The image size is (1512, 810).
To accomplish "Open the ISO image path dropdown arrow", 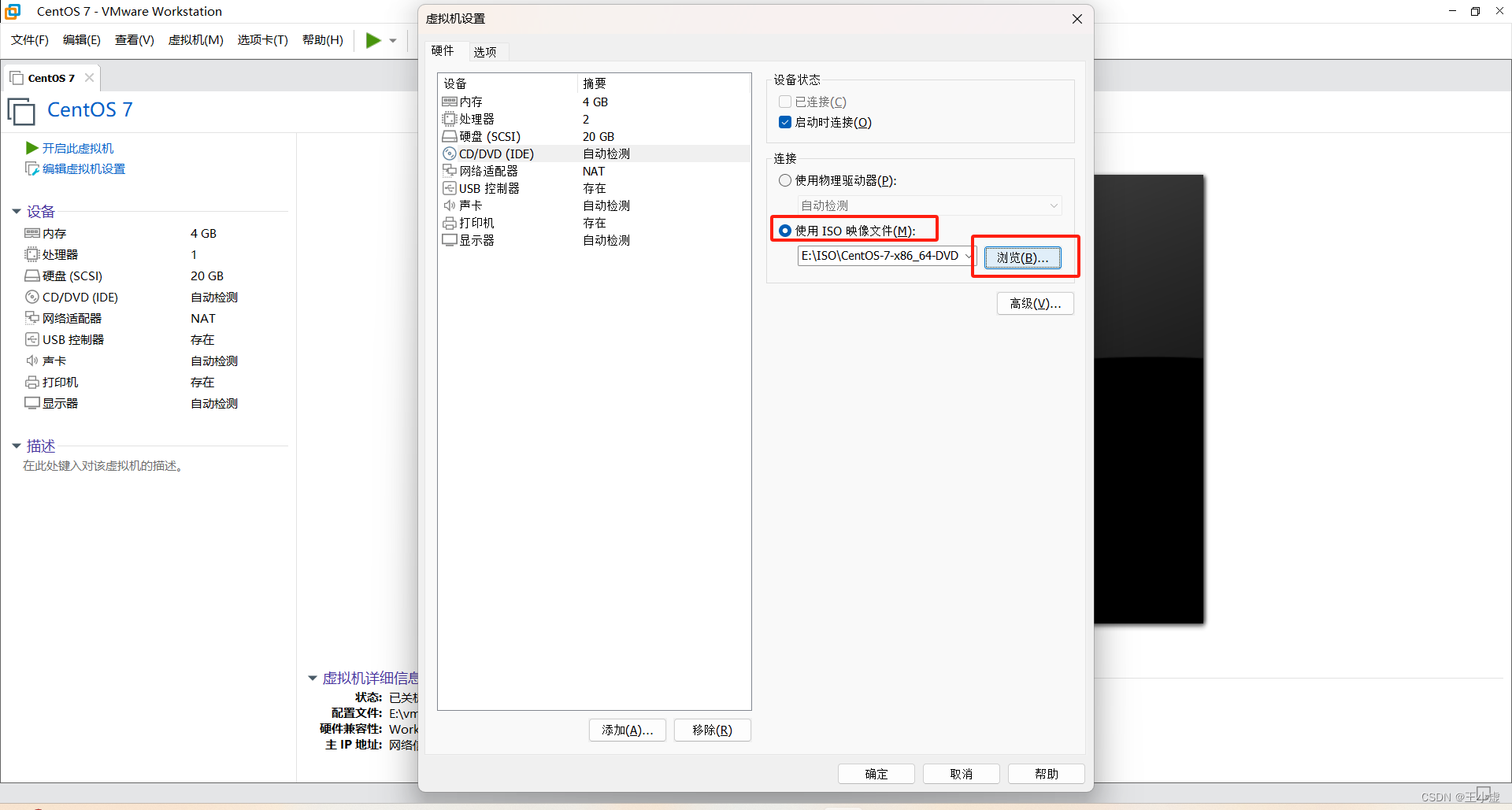I will pos(968,256).
